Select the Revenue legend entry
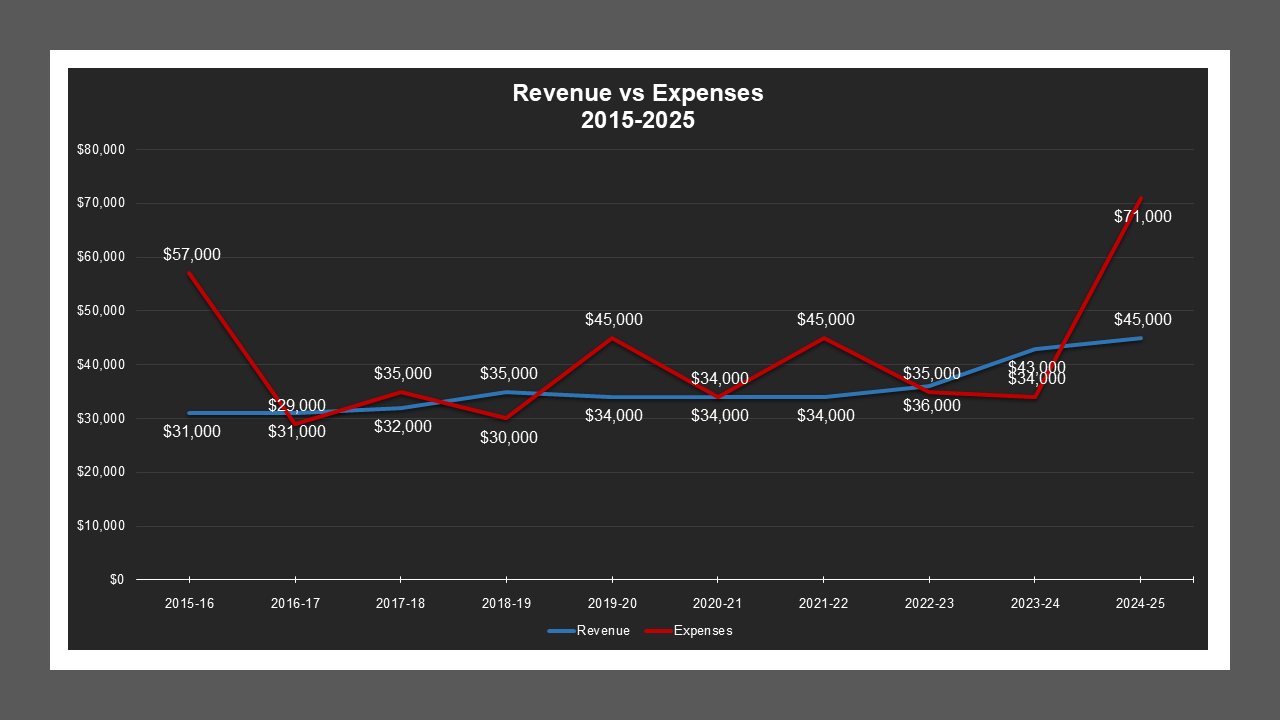1280x720 pixels. [x=603, y=630]
